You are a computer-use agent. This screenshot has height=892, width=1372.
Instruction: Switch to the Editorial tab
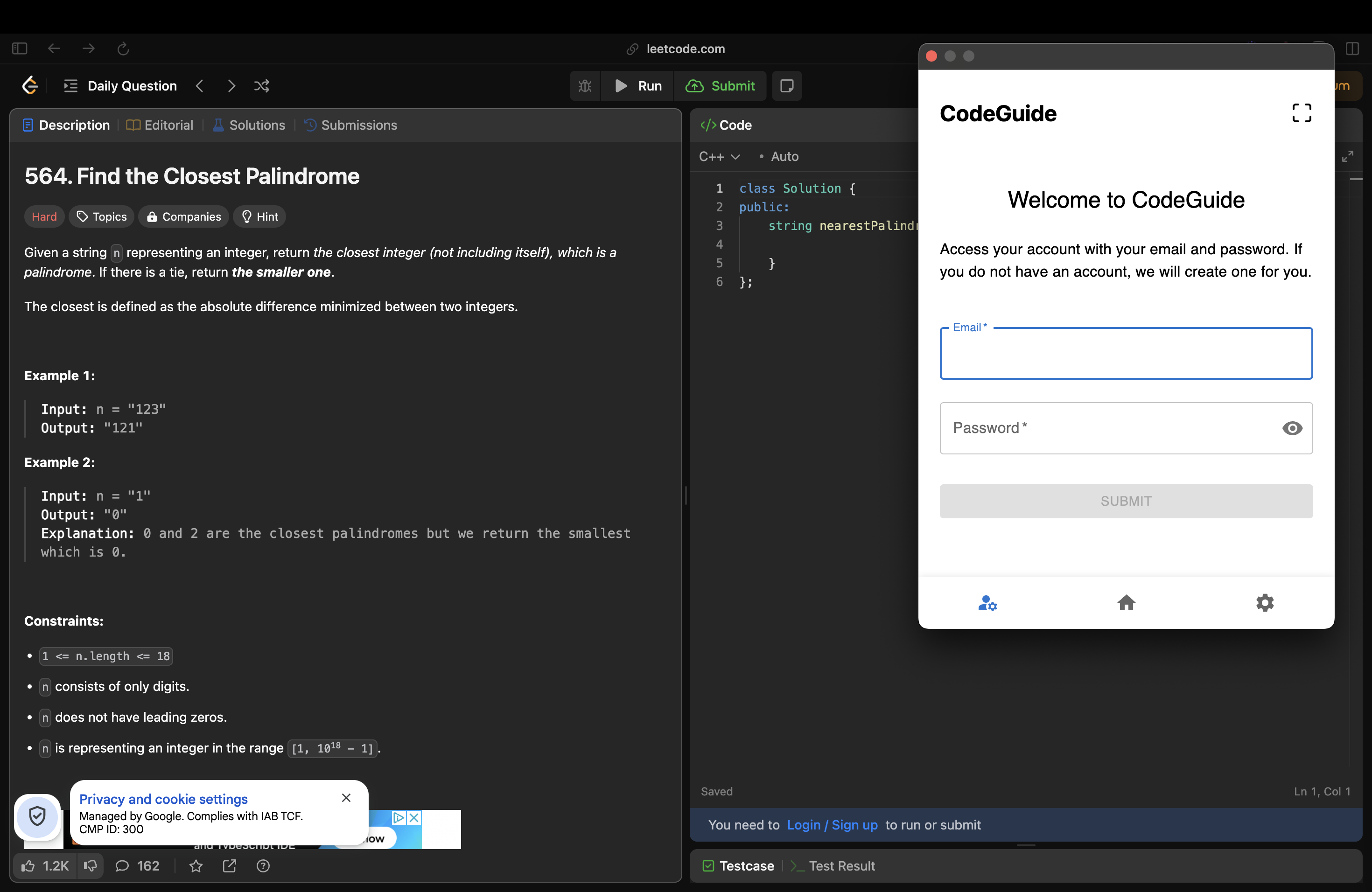pos(159,125)
